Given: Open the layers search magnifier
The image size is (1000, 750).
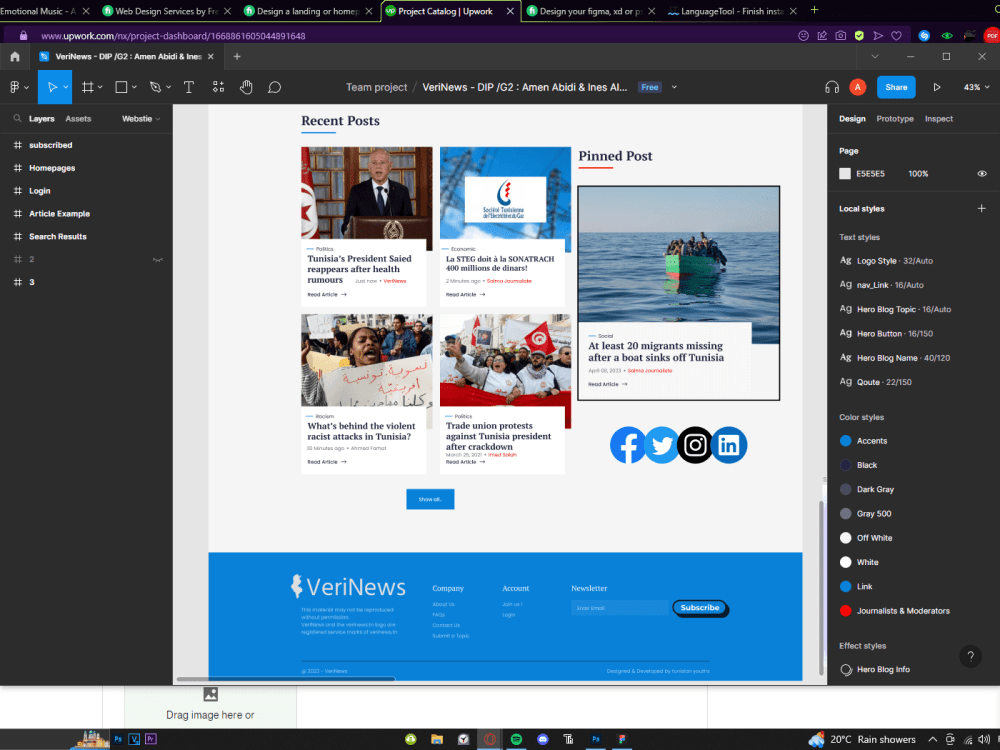Looking at the screenshot, I should [17, 119].
